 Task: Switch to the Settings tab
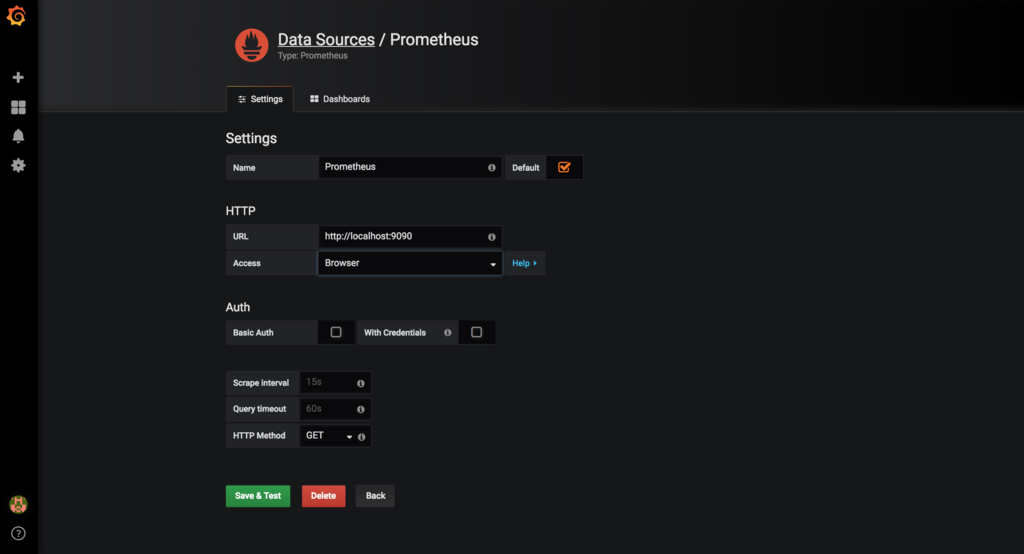[x=260, y=99]
